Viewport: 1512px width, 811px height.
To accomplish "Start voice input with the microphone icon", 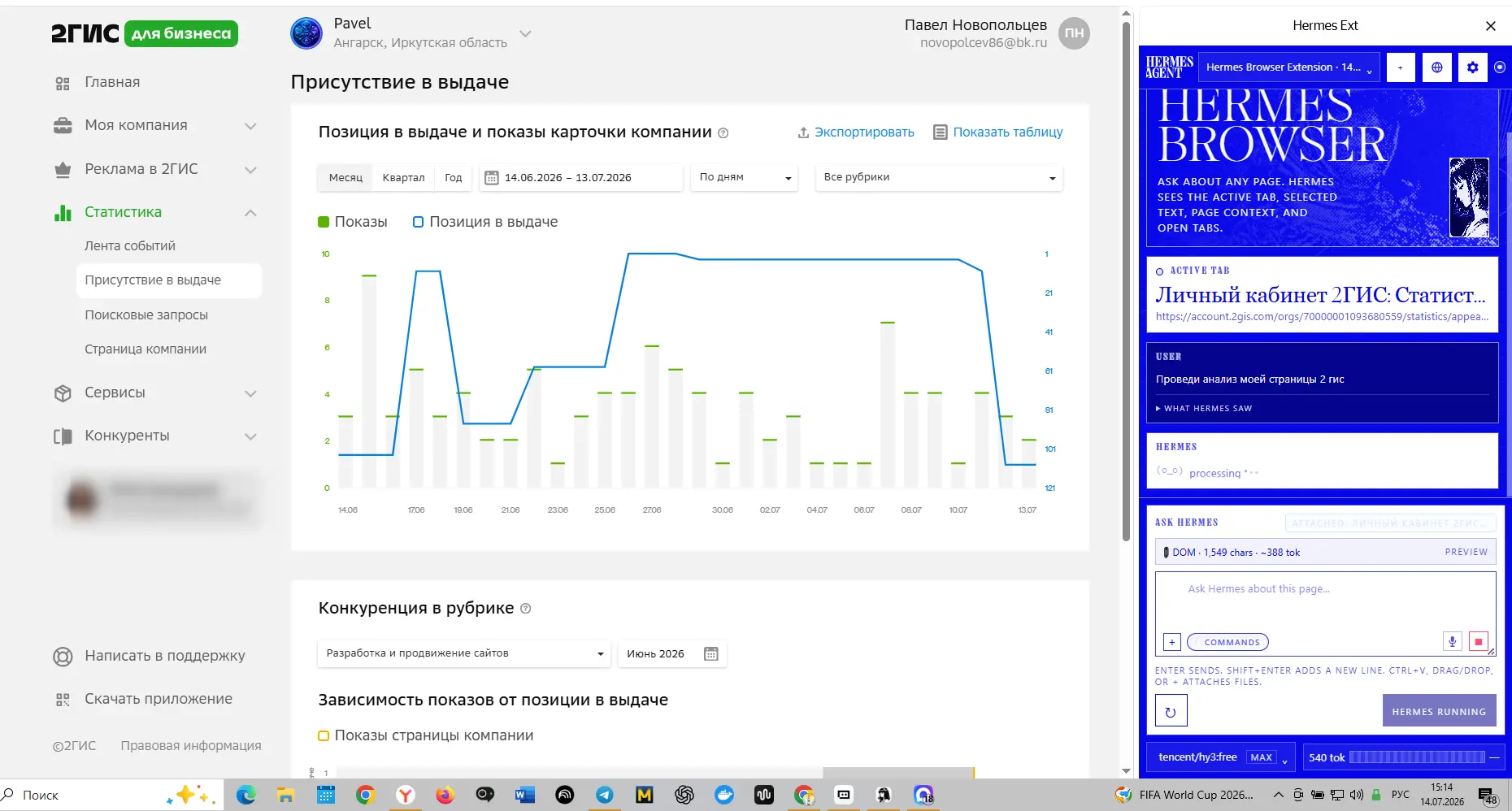I will (1452, 642).
